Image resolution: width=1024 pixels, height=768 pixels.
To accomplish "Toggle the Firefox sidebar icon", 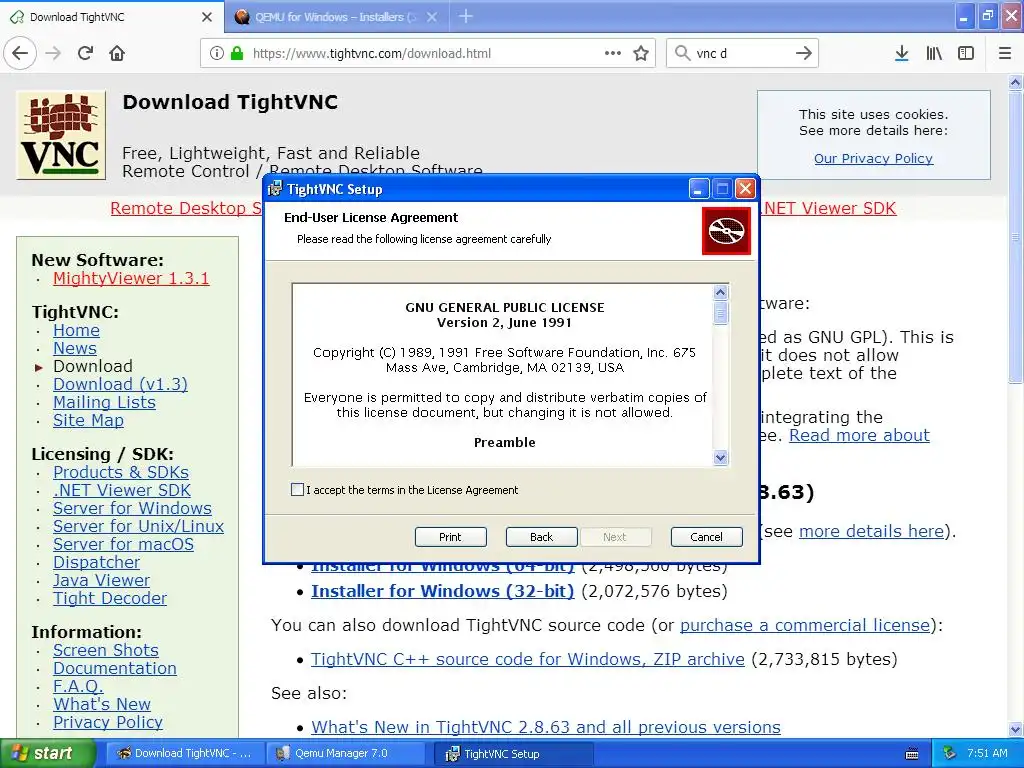I will pyautogui.click(x=966, y=54).
